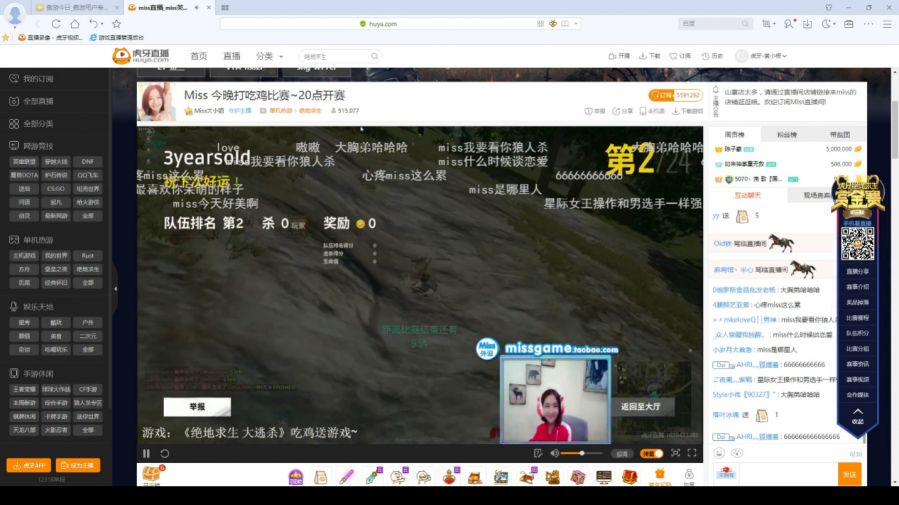Image resolution: width=899 pixels, height=505 pixels.
Task: Open the browser main hamburger menu
Action: click(x=887, y=24)
